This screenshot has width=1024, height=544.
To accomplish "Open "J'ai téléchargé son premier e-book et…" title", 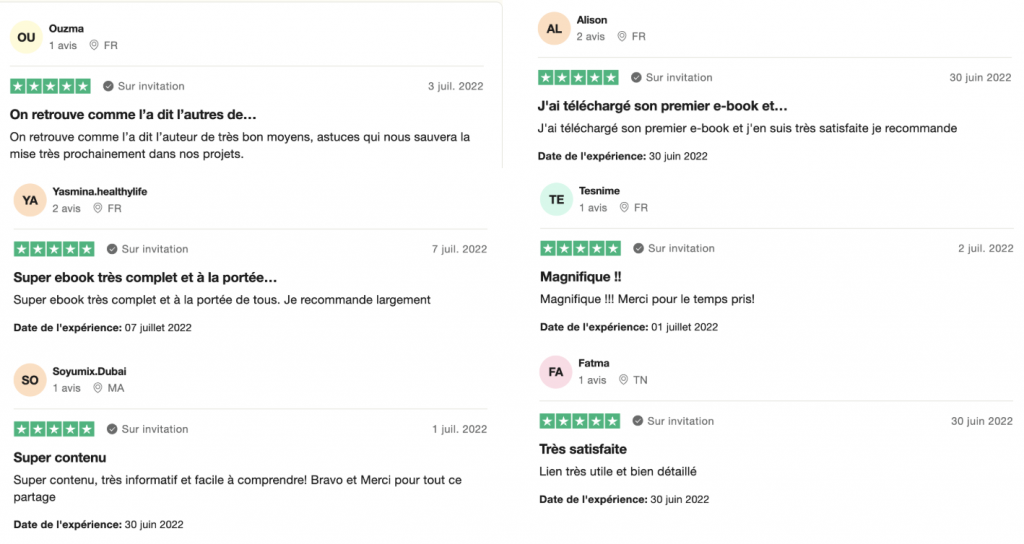I will tap(662, 106).
